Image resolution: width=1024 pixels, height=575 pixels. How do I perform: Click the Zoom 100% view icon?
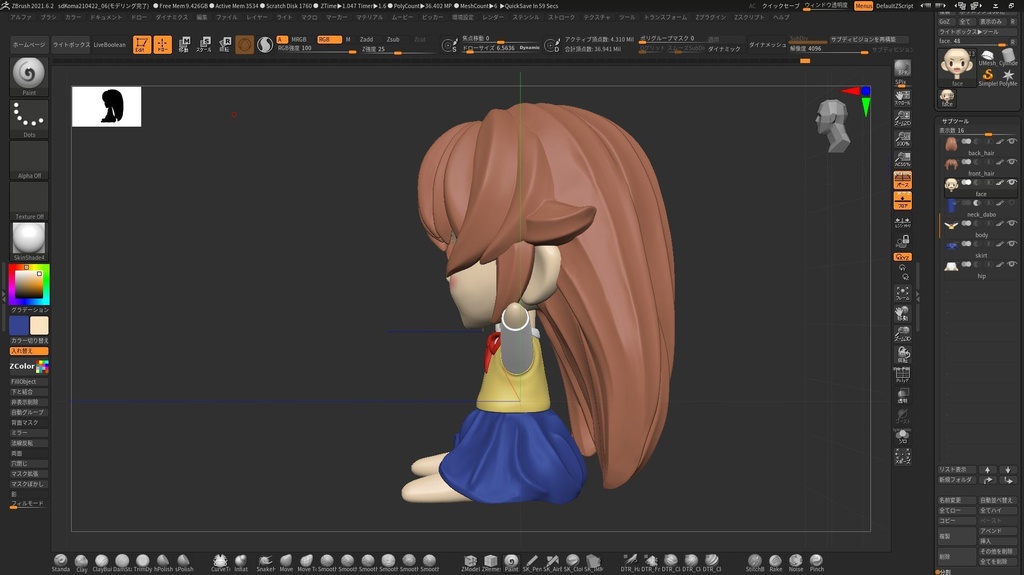point(902,138)
